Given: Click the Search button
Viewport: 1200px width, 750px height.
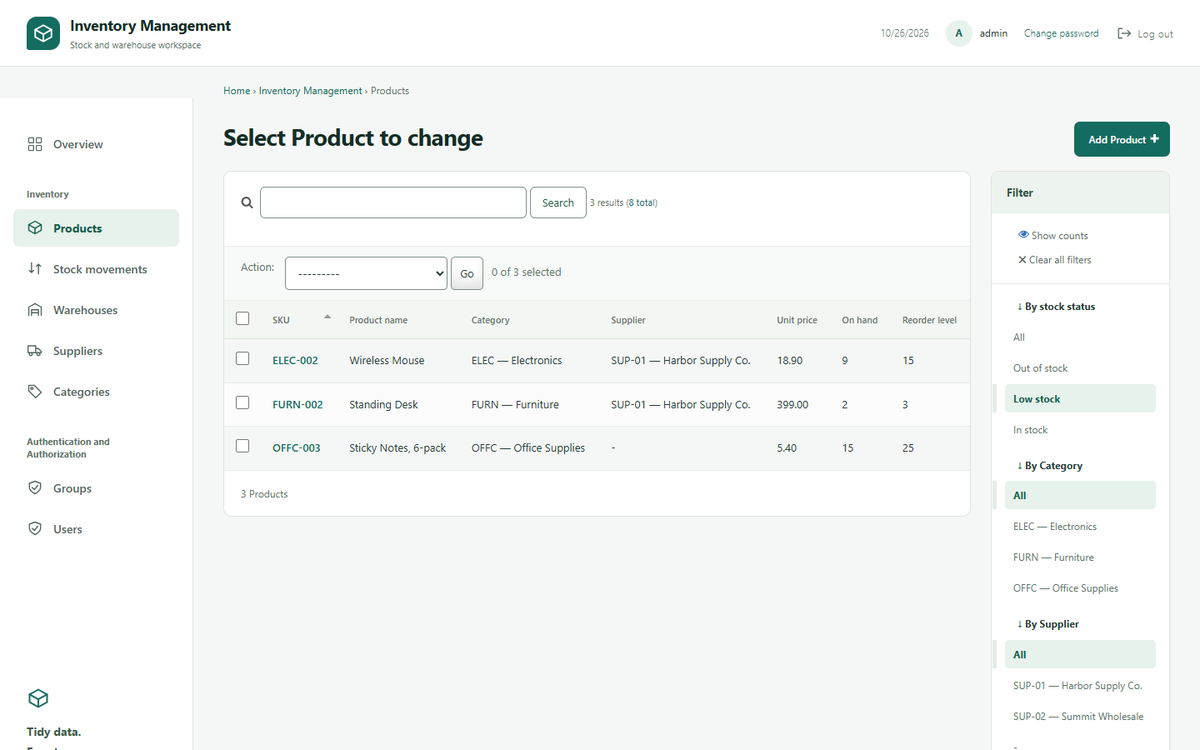Looking at the screenshot, I should [558, 203].
